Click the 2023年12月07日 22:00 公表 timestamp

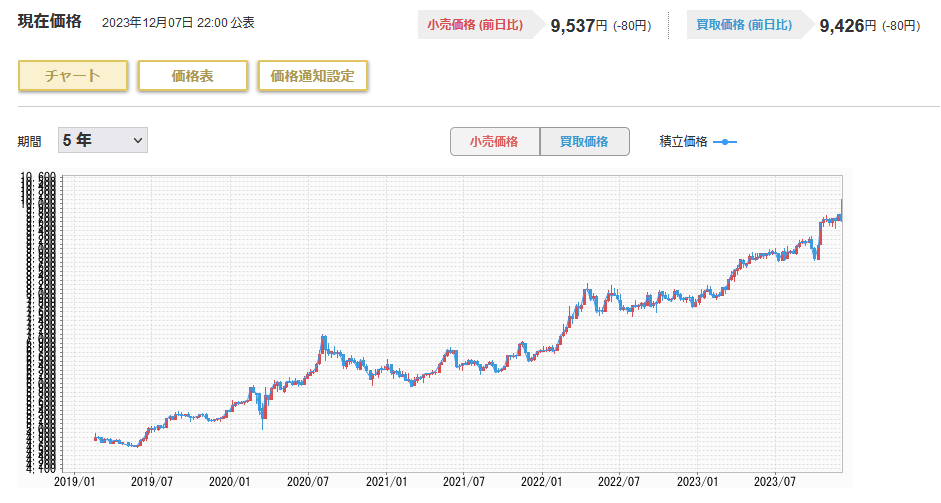click(178, 23)
